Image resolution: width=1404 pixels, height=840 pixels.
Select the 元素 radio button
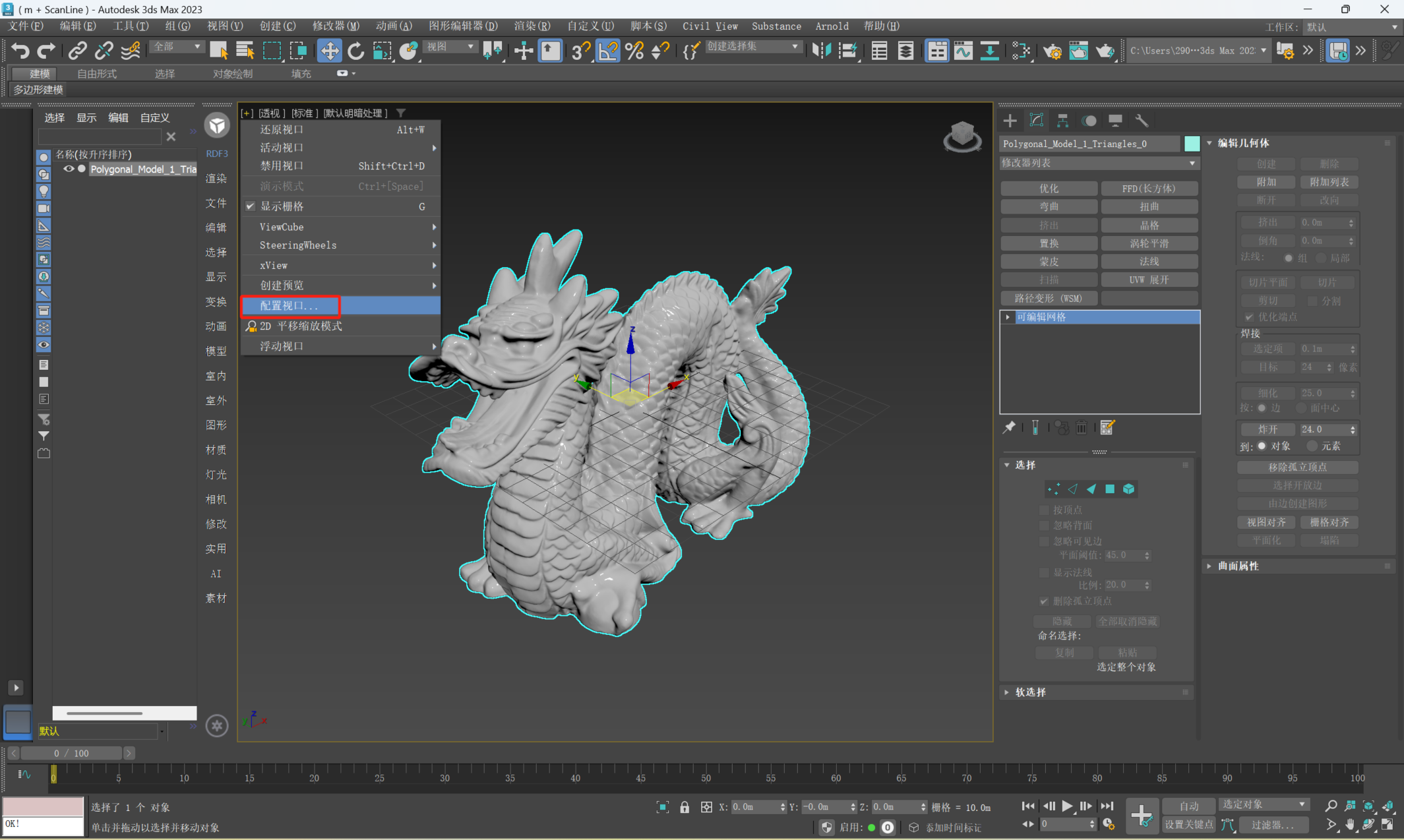[x=1312, y=446]
